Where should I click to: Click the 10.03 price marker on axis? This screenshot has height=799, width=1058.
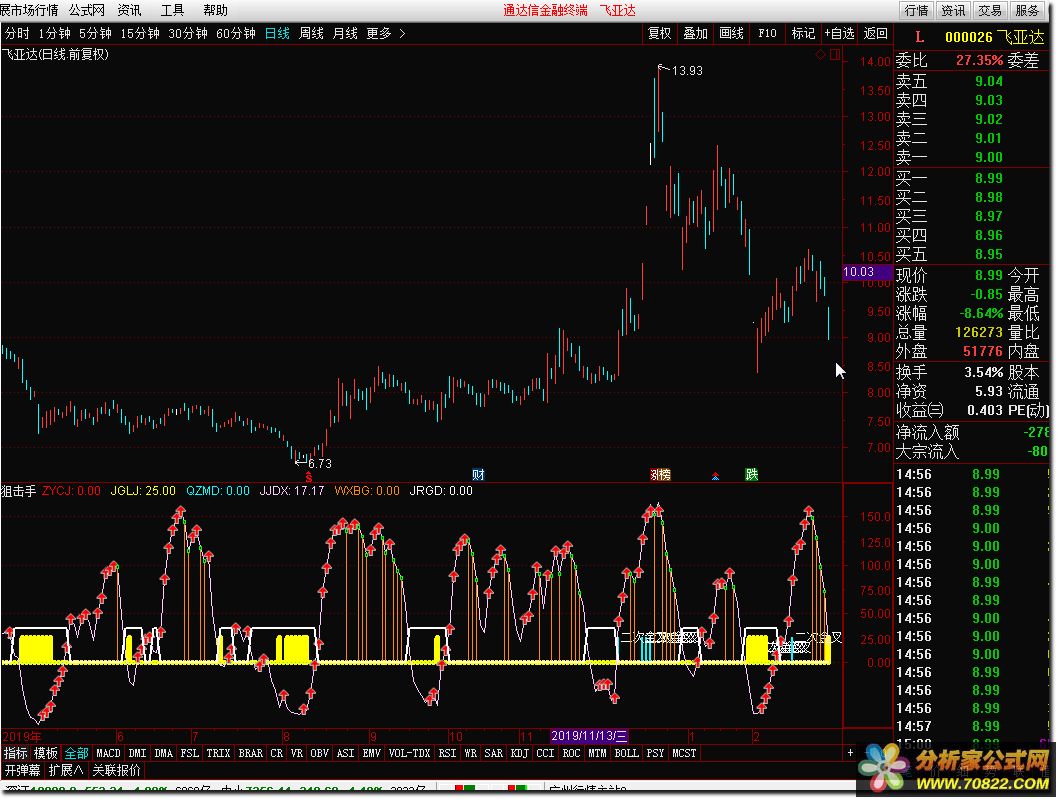pos(859,272)
